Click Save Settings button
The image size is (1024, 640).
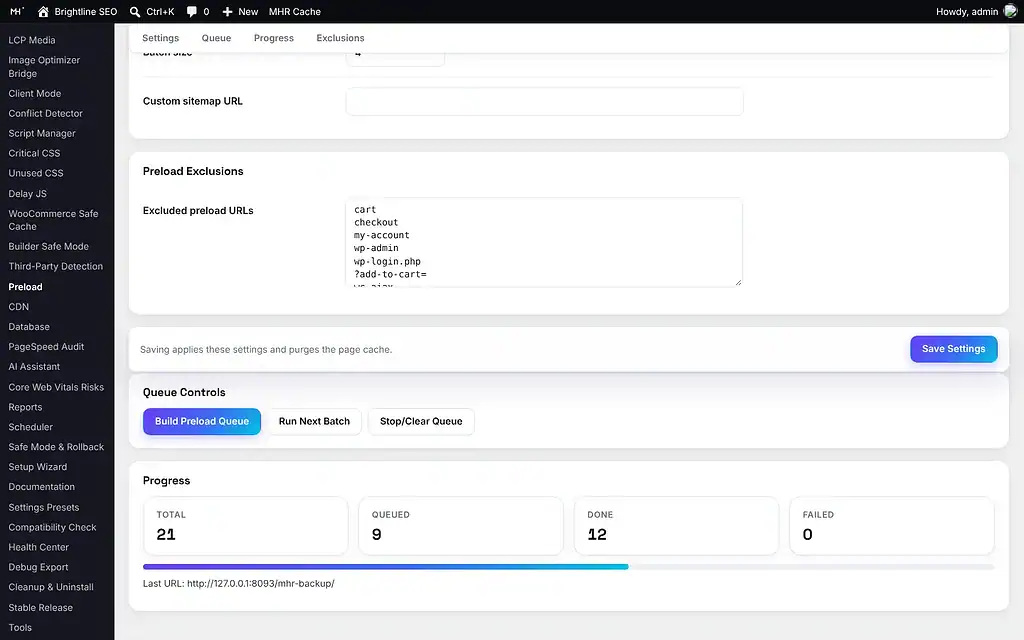tap(953, 349)
